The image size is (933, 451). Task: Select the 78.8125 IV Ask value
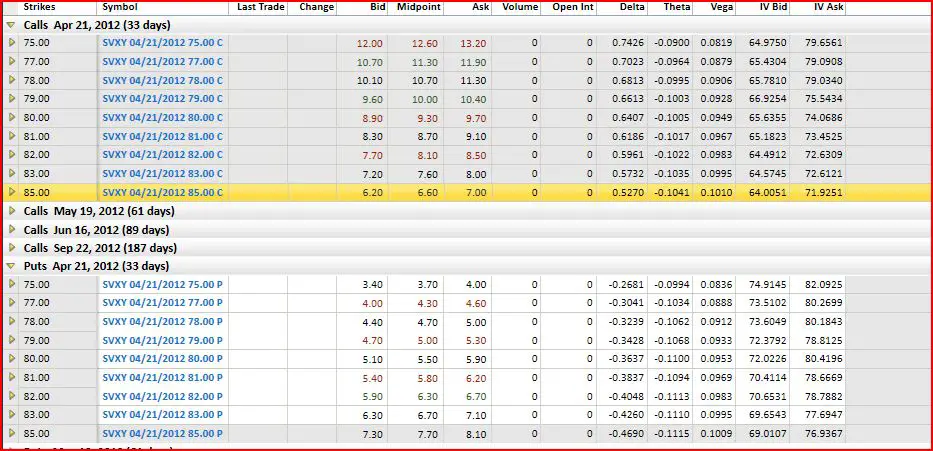[x=823, y=340]
